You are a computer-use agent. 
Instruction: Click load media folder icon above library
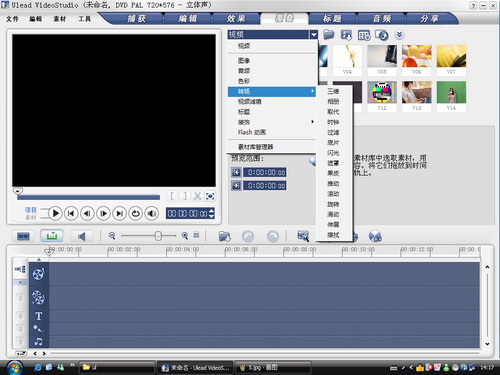[329, 35]
